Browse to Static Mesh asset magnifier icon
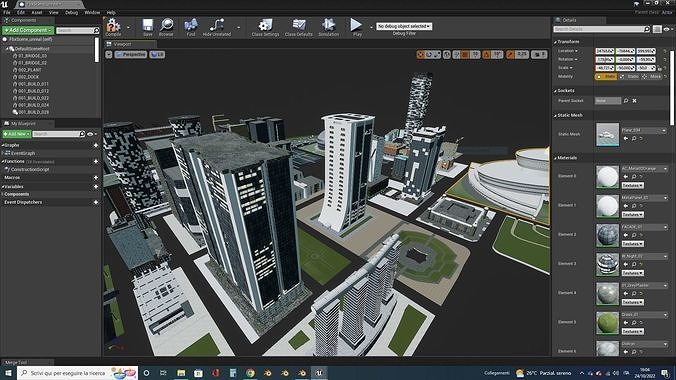 click(634, 138)
